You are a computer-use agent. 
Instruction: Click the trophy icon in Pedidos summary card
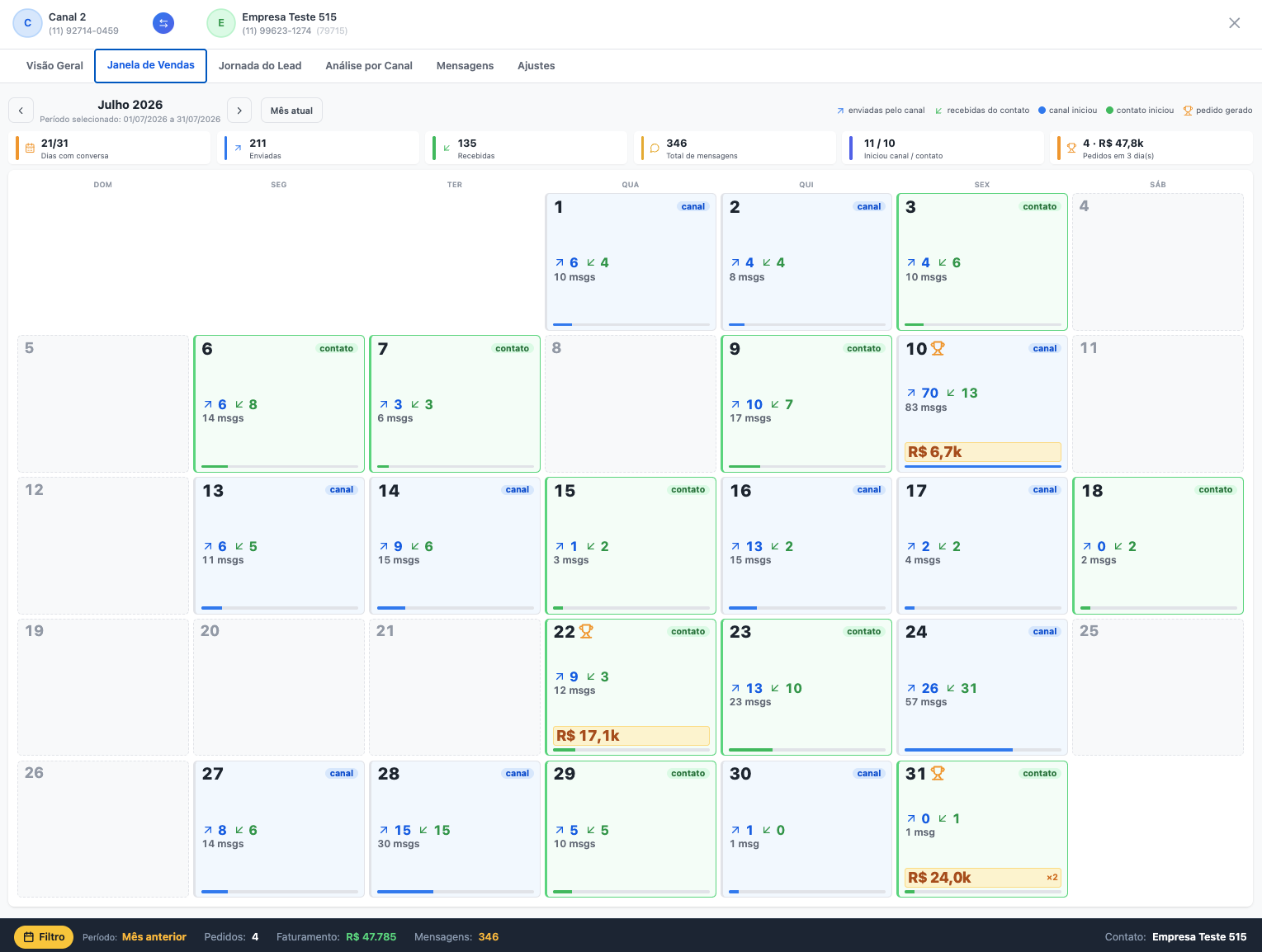pyautogui.click(x=1071, y=148)
